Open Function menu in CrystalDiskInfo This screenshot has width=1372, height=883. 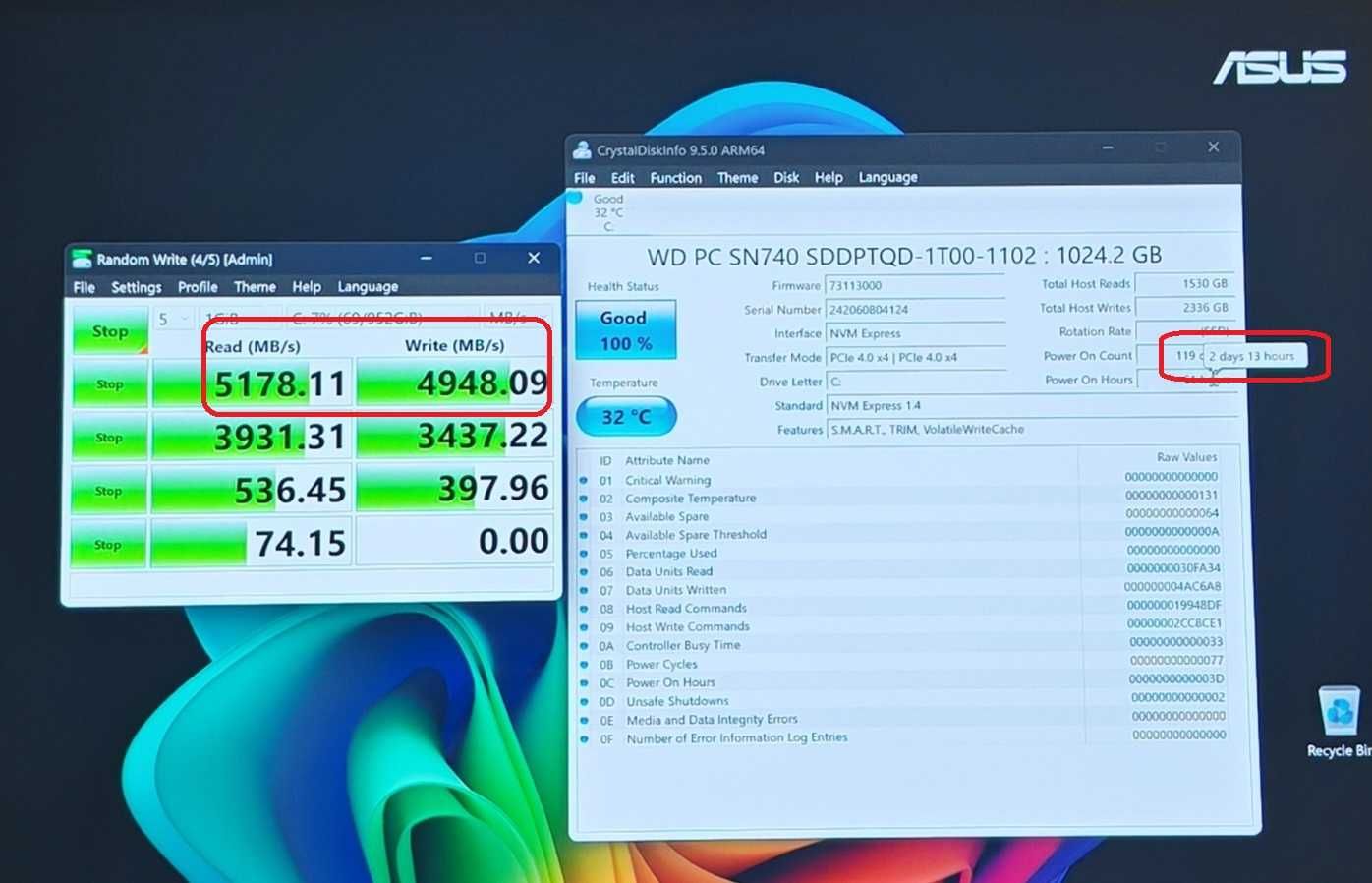point(676,178)
